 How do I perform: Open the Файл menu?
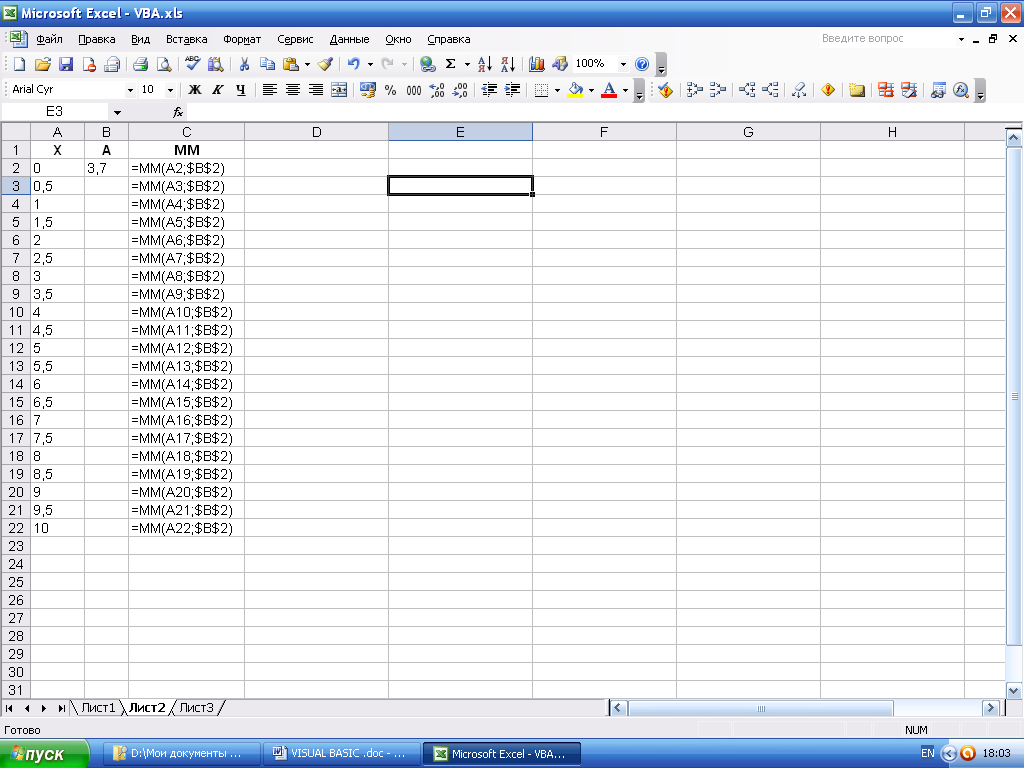(49, 39)
